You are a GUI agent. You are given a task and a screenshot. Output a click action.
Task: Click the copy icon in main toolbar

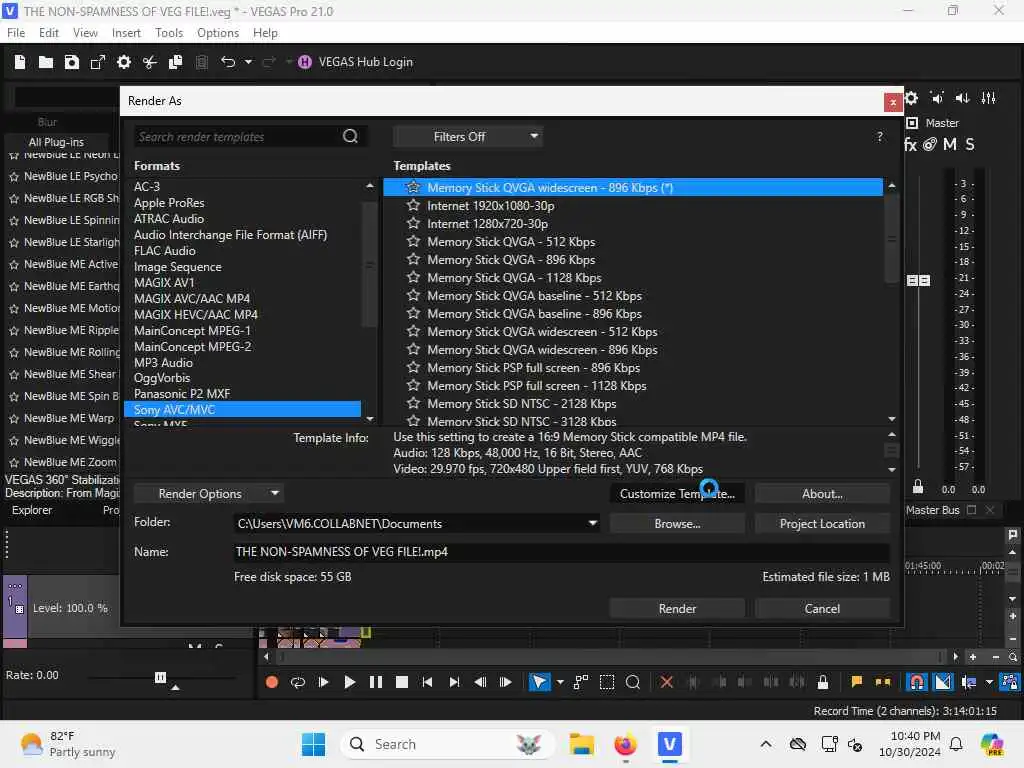click(176, 62)
